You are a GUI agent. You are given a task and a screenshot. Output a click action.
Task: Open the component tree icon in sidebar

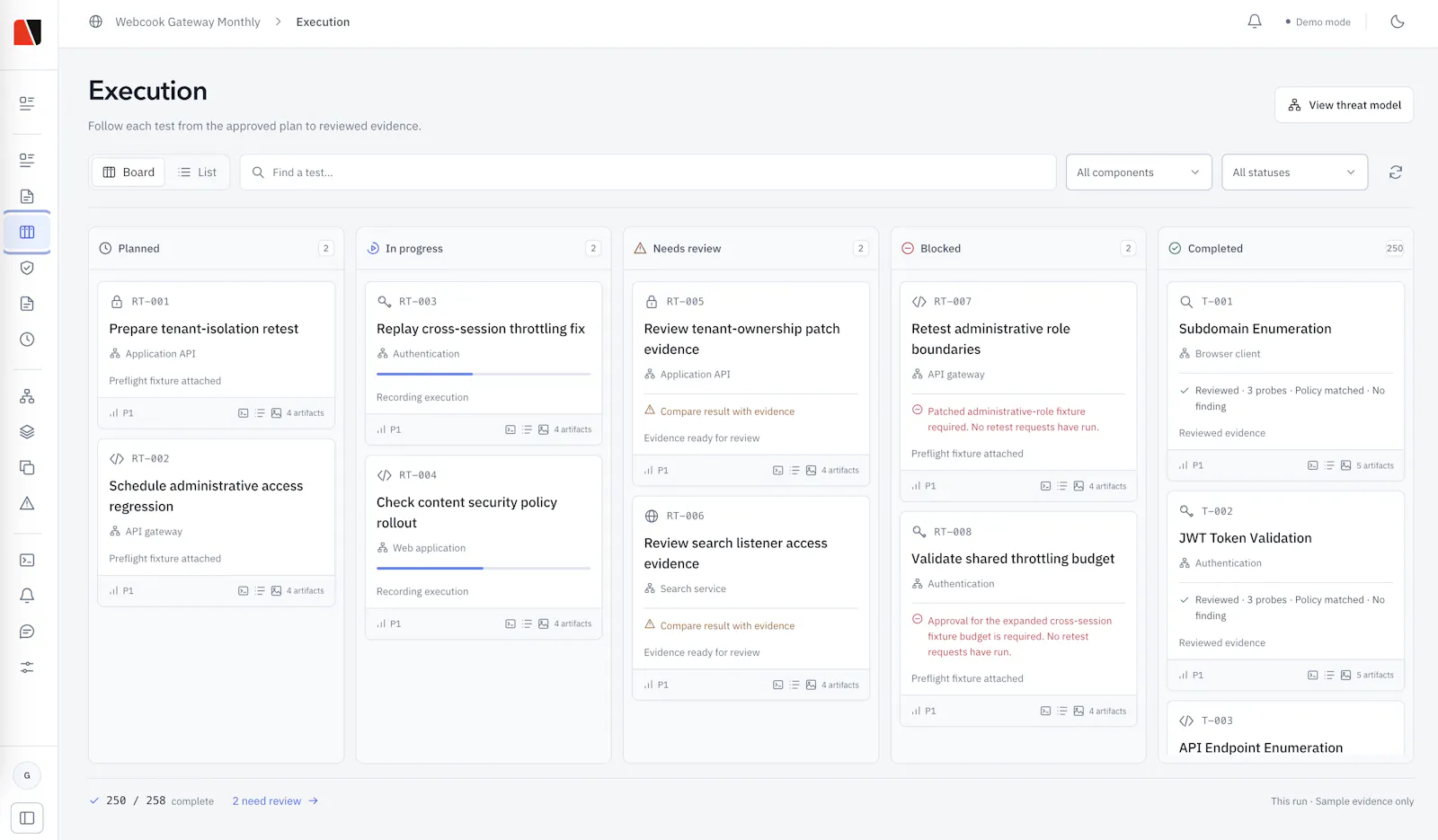point(27,396)
